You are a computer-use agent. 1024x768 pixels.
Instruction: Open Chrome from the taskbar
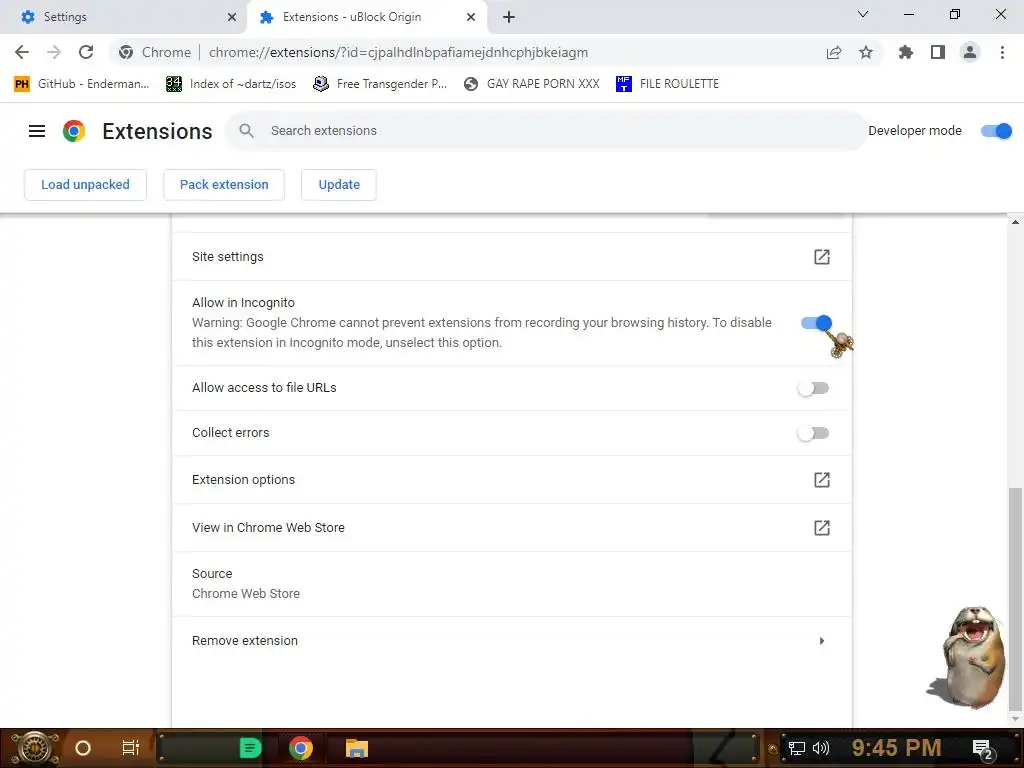coord(301,748)
